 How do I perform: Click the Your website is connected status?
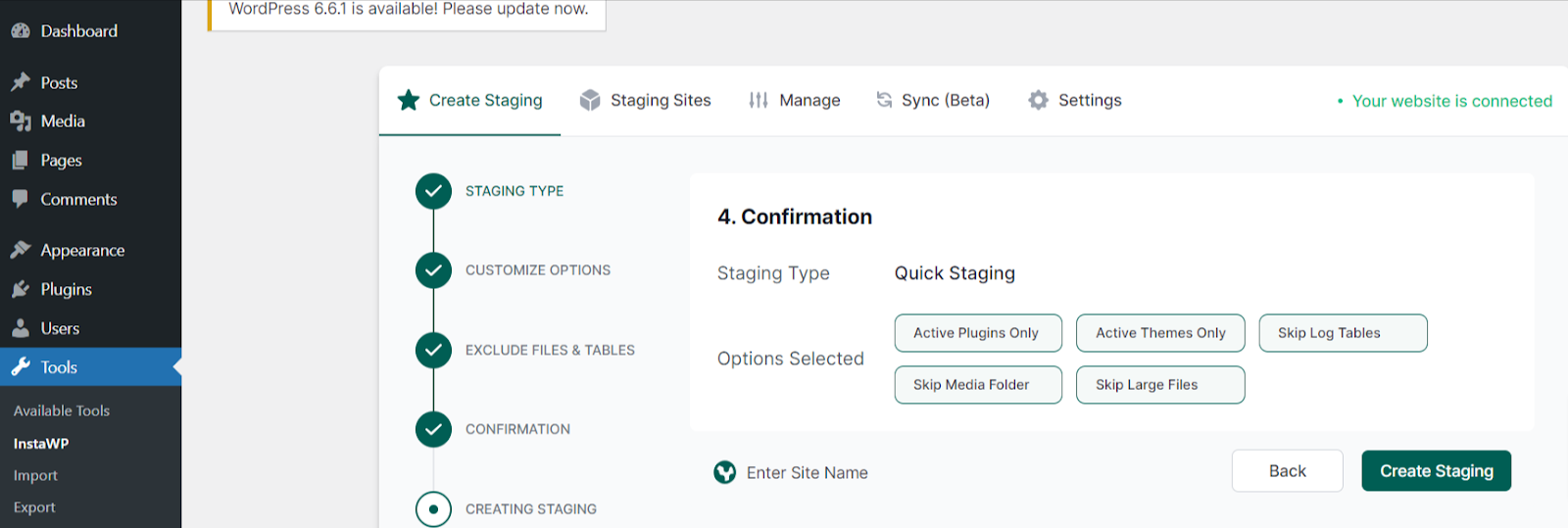(x=1445, y=101)
